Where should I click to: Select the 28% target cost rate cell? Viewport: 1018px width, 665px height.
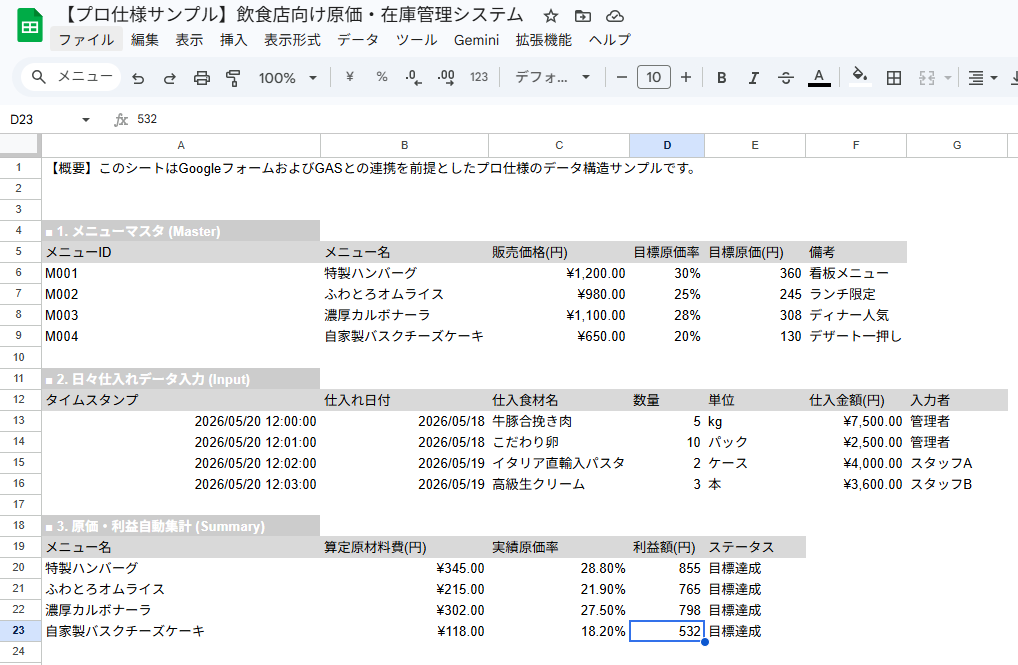(x=667, y=315)
